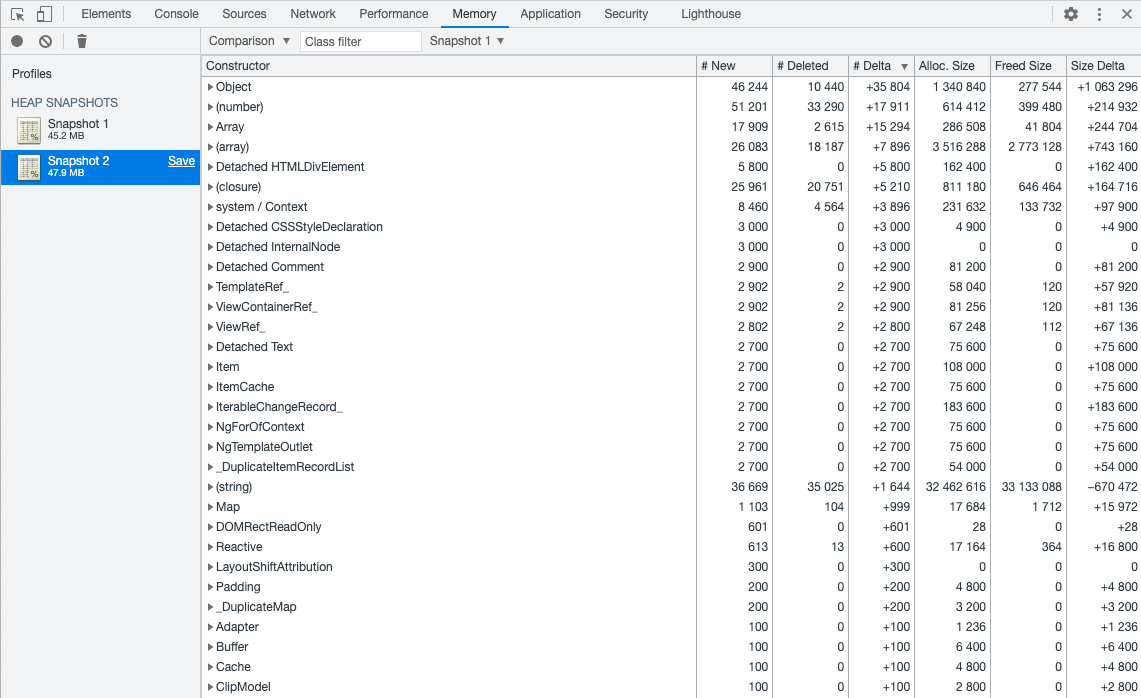Click the Snapshot 1 heap snapshot thumbnail
The width and height of the screenshot is (1141, 698).
pyautogui.click(x=27, y=129)
